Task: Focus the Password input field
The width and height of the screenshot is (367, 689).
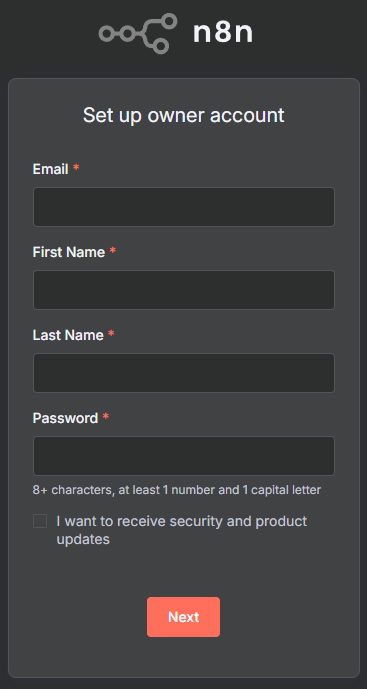Action: click(184, 456)
